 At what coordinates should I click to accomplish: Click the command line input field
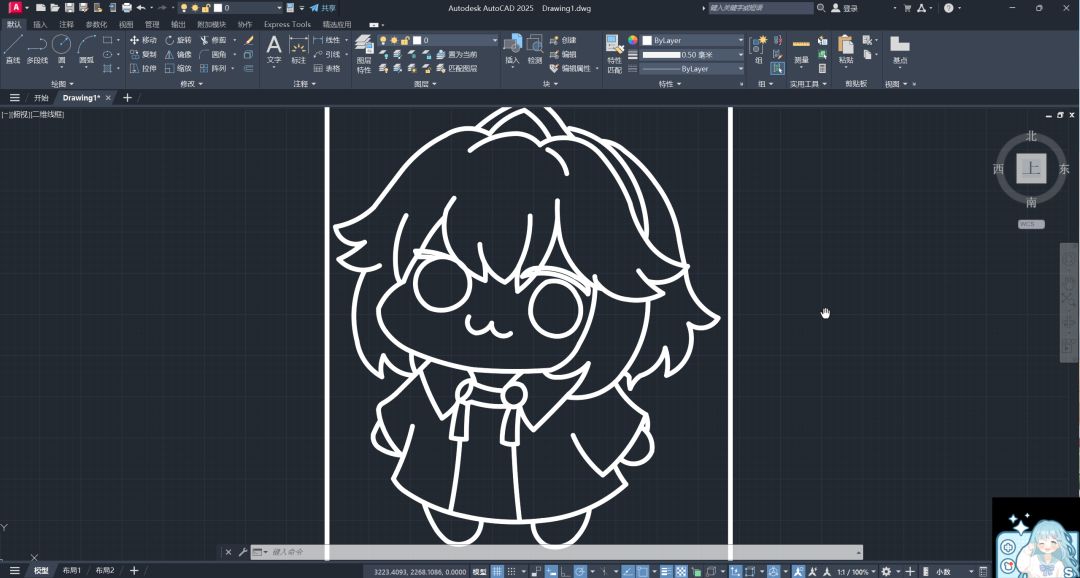(x=557, y=552)
